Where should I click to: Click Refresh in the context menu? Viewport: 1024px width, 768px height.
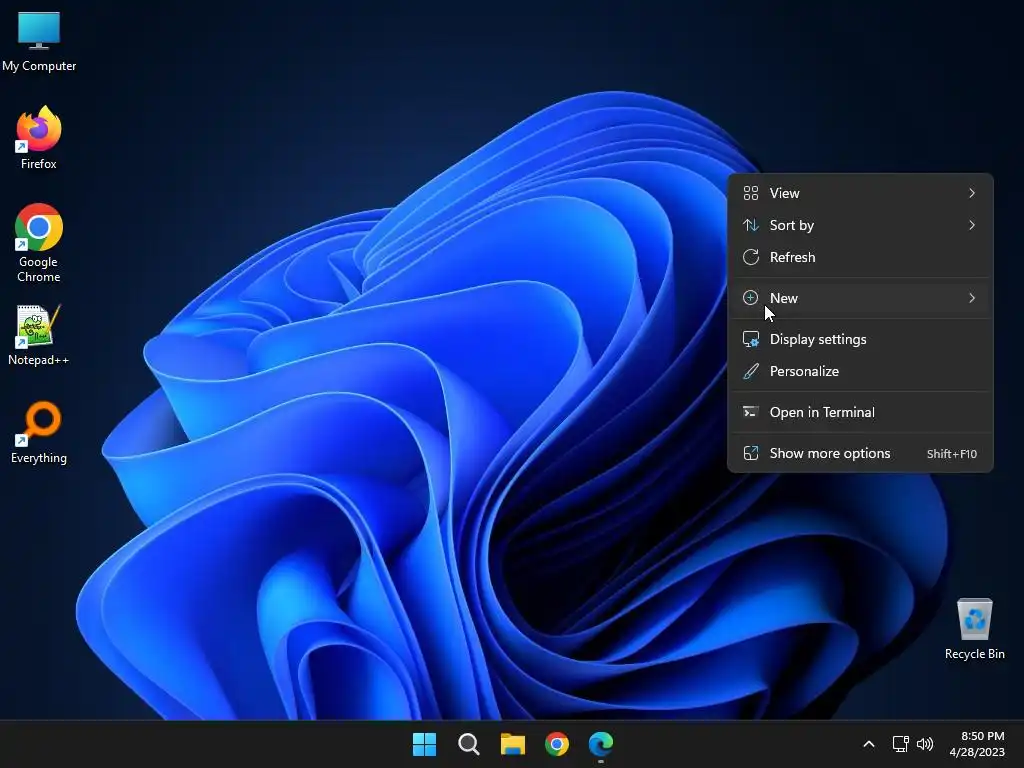coord(860,257)
